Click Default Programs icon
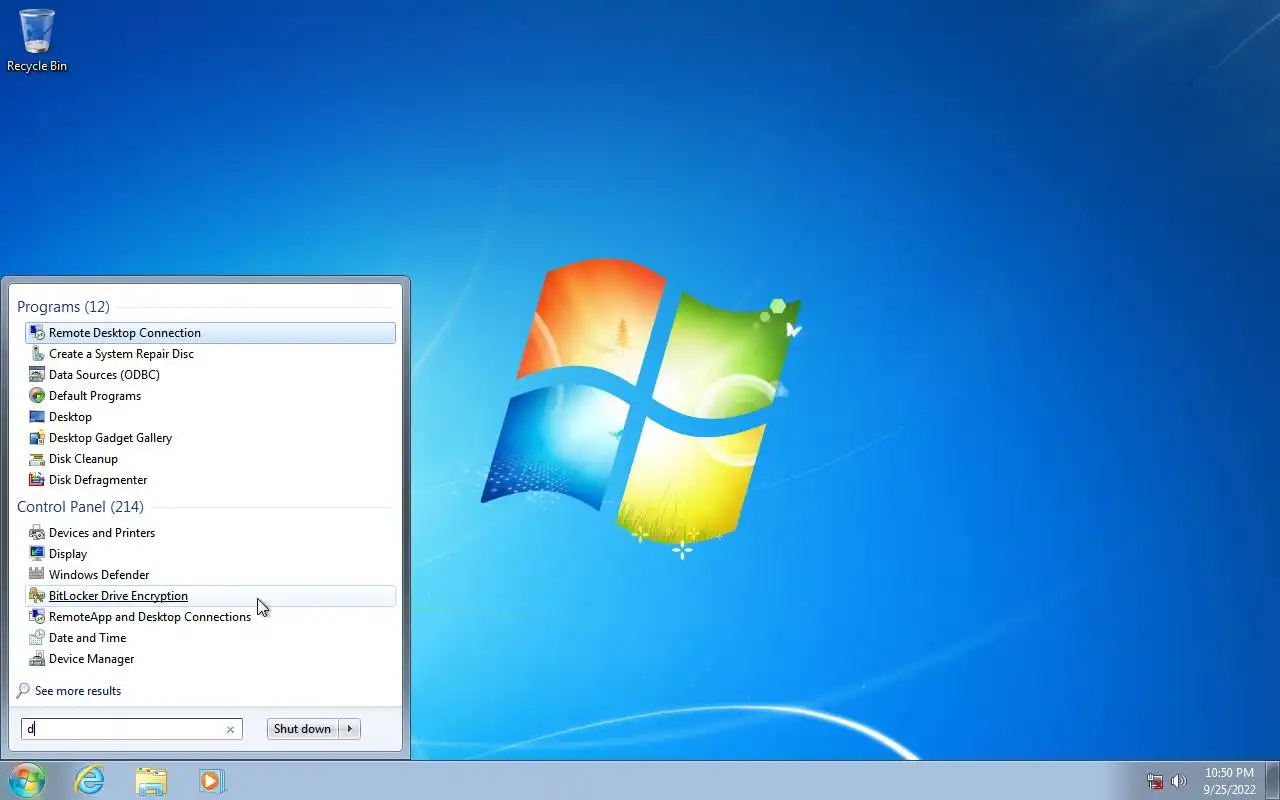Screen dimensions: 1280x800 [37, 396]
